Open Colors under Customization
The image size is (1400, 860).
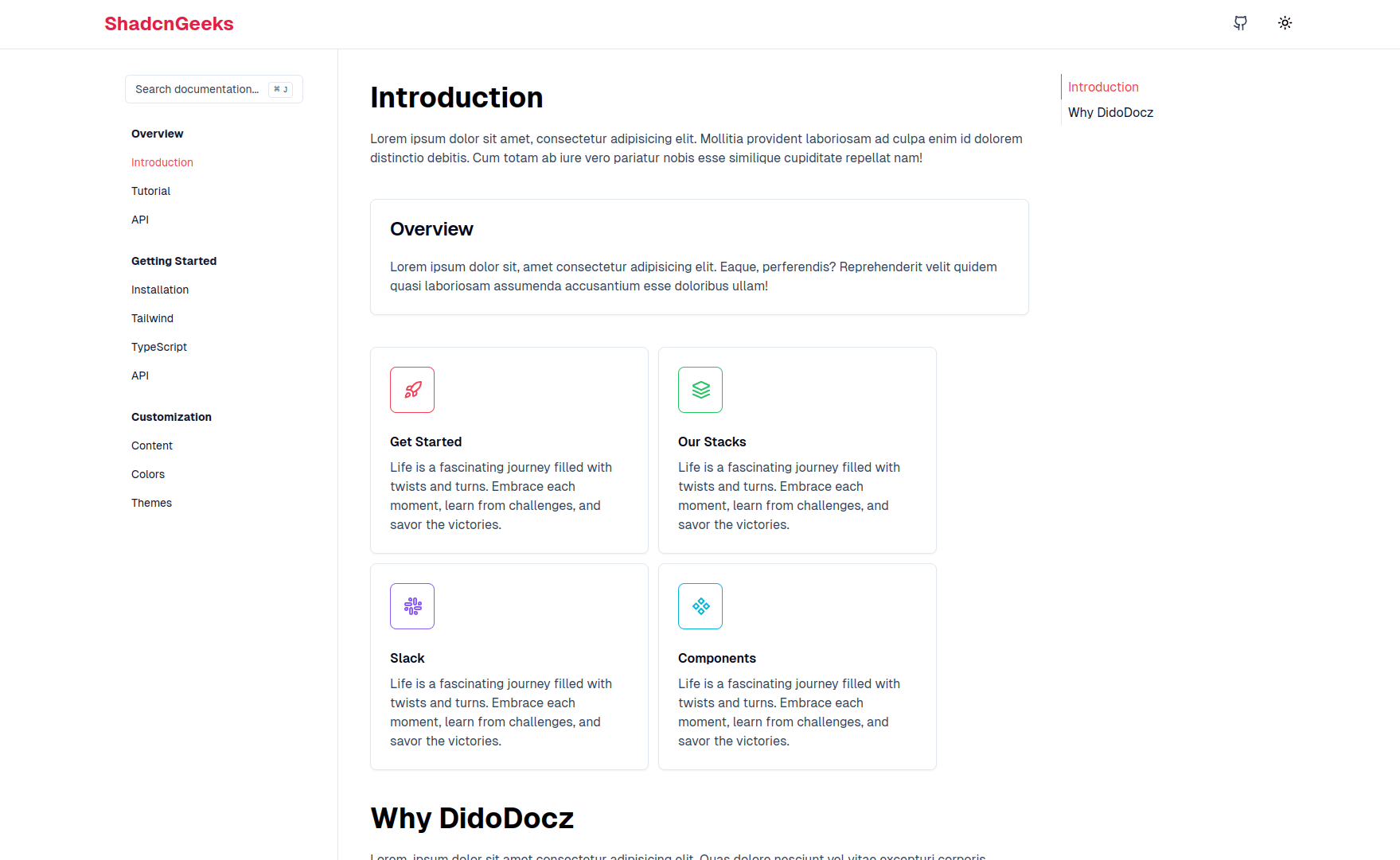coord(148,474)
